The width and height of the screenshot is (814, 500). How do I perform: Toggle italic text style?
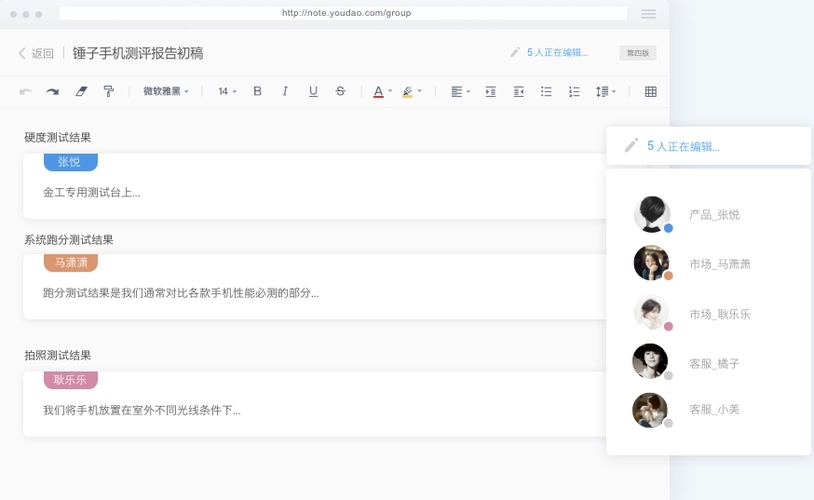click(x=285, y=92)
